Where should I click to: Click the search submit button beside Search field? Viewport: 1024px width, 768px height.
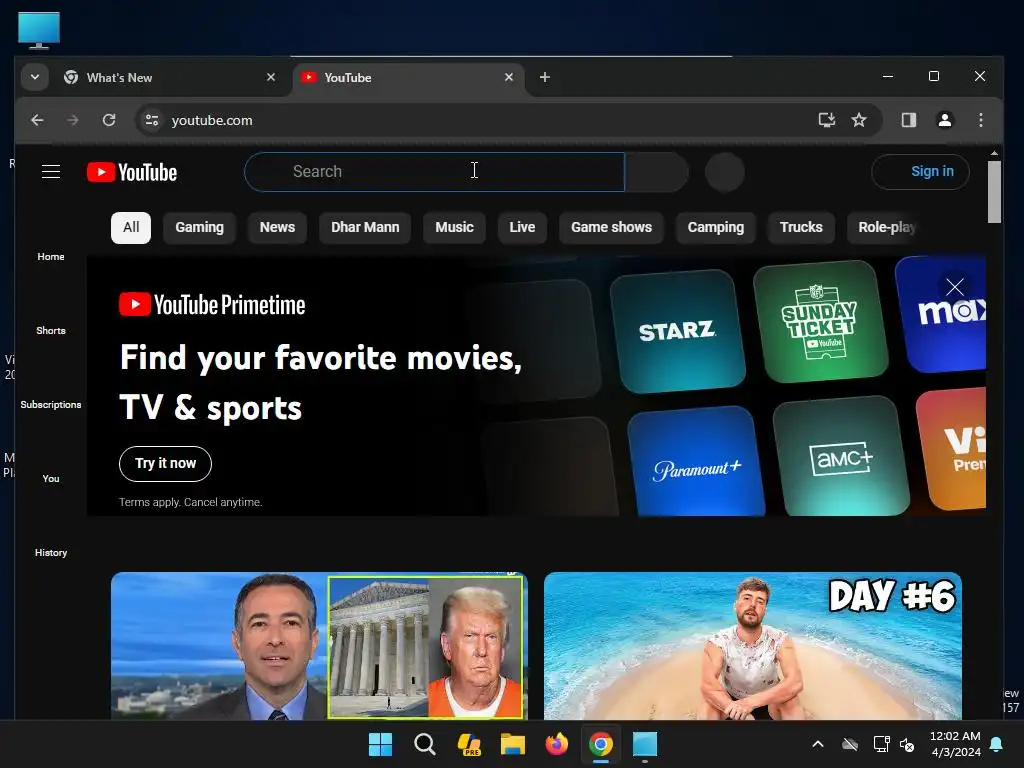(x=656, y=172)
